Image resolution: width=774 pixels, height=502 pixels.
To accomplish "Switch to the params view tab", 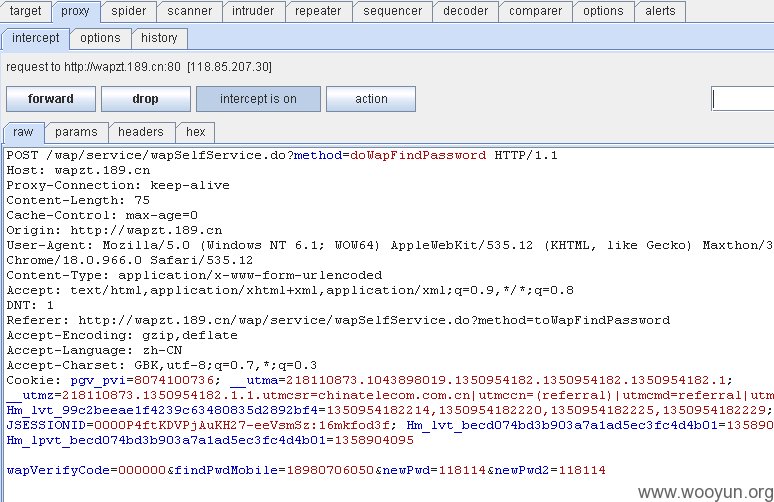I will tap(76, 132).
